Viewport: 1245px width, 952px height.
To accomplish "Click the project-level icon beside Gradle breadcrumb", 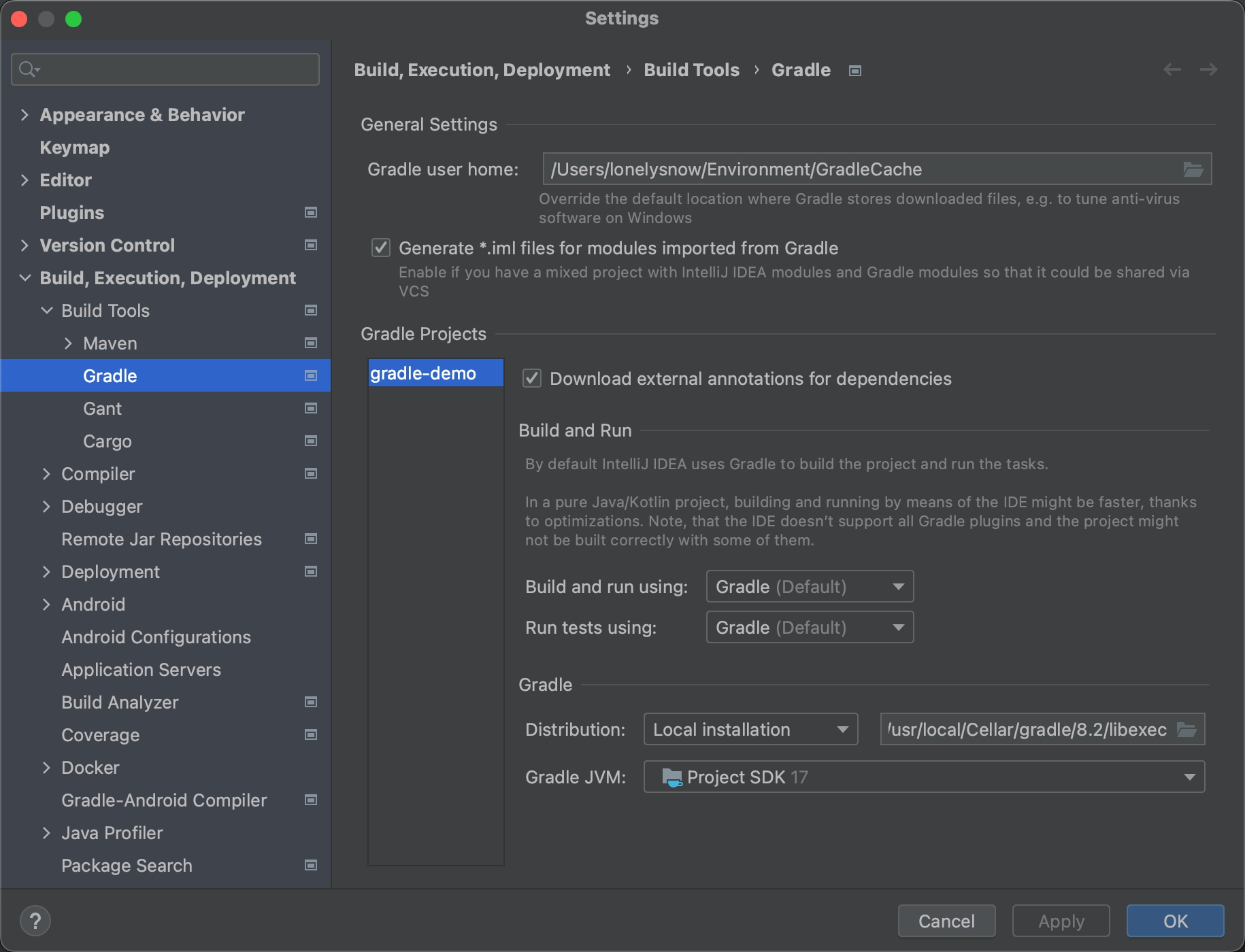I will click(x=855, y=71).
